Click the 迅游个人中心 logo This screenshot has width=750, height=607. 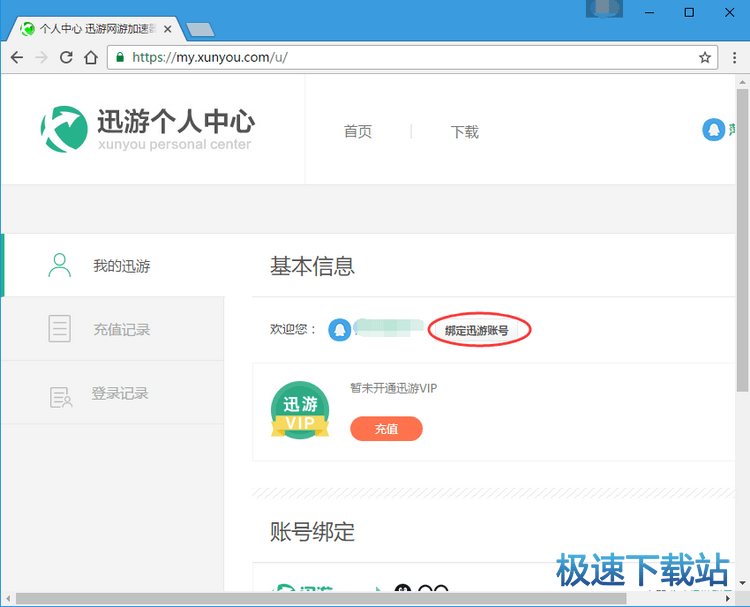[x=147, y=129]
